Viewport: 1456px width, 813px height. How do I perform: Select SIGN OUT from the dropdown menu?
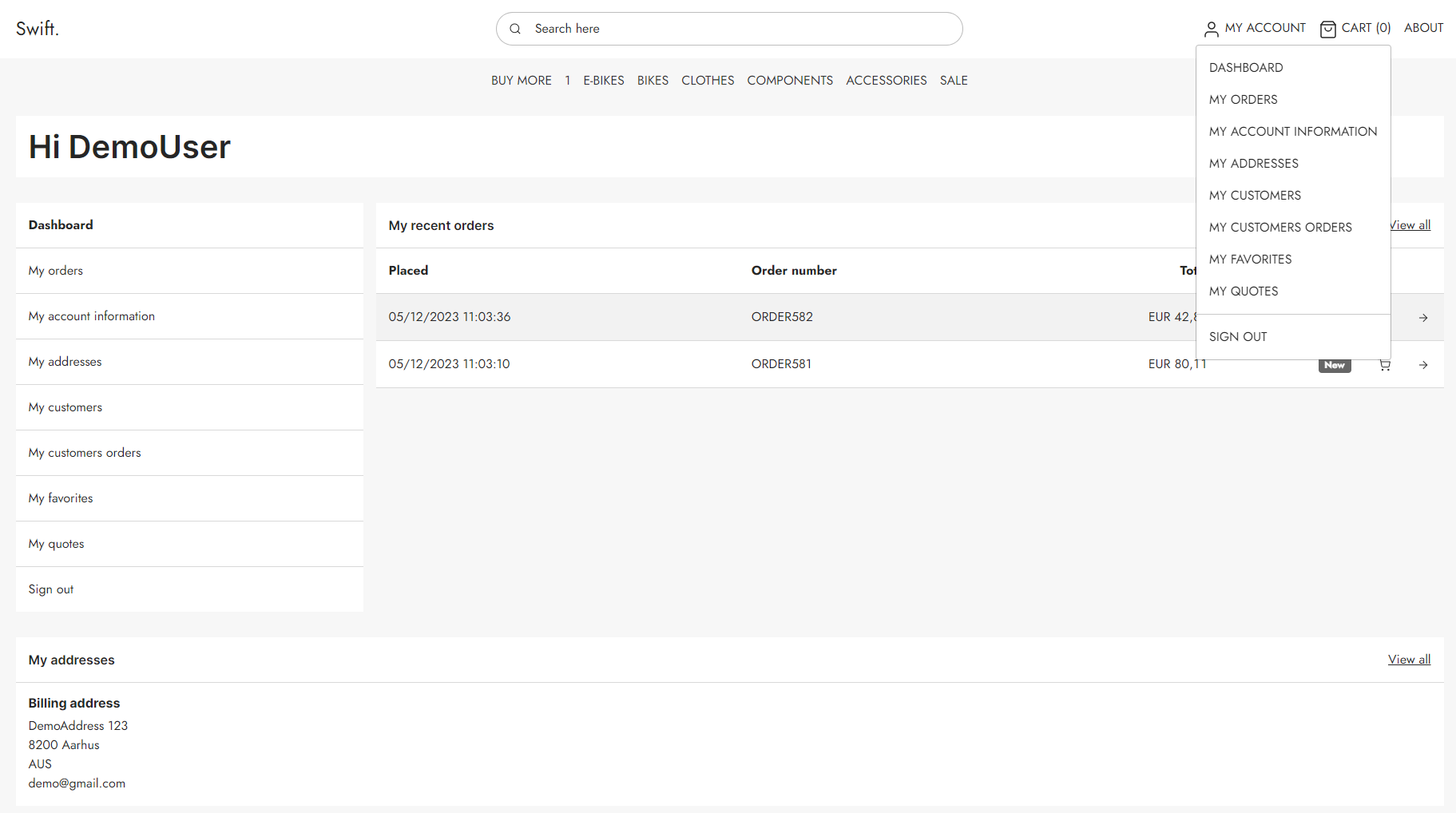tap(1237, 336)
